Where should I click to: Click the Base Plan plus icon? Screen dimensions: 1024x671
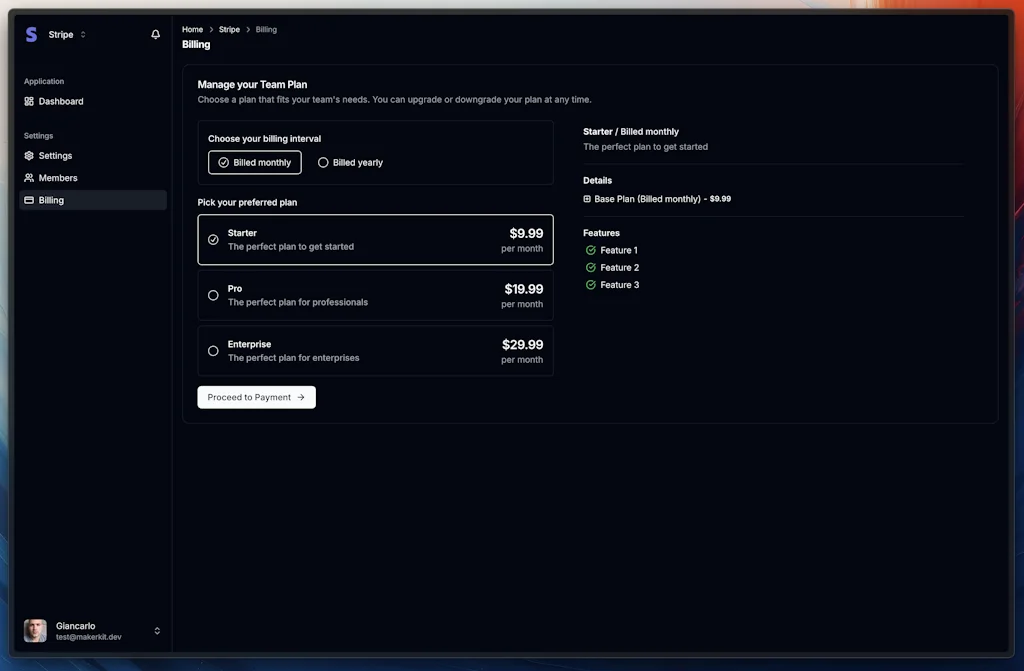[x=587, y=199]
